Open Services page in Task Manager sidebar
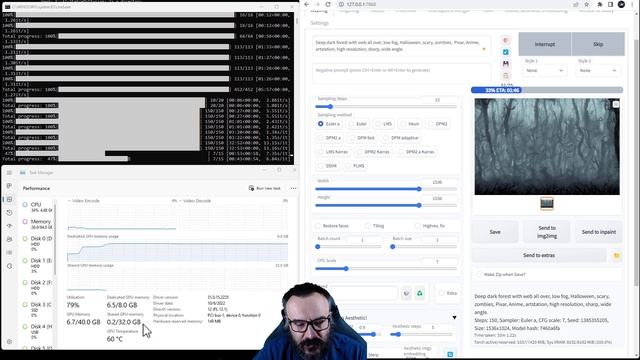This screenshot has height=360, width=640. click(x=9, y=266)
